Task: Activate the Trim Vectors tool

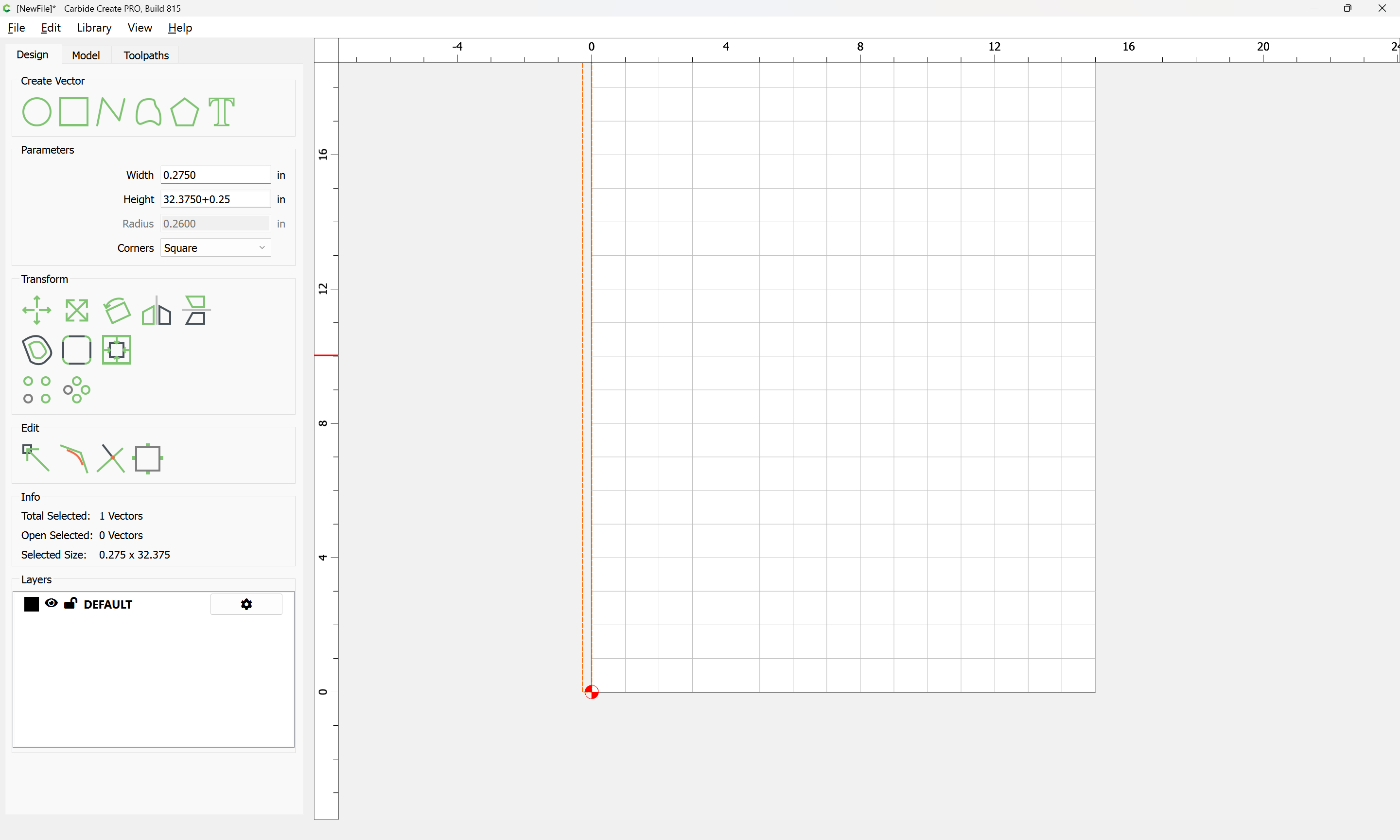Action: pyautogui.click(x=111, y=458)
